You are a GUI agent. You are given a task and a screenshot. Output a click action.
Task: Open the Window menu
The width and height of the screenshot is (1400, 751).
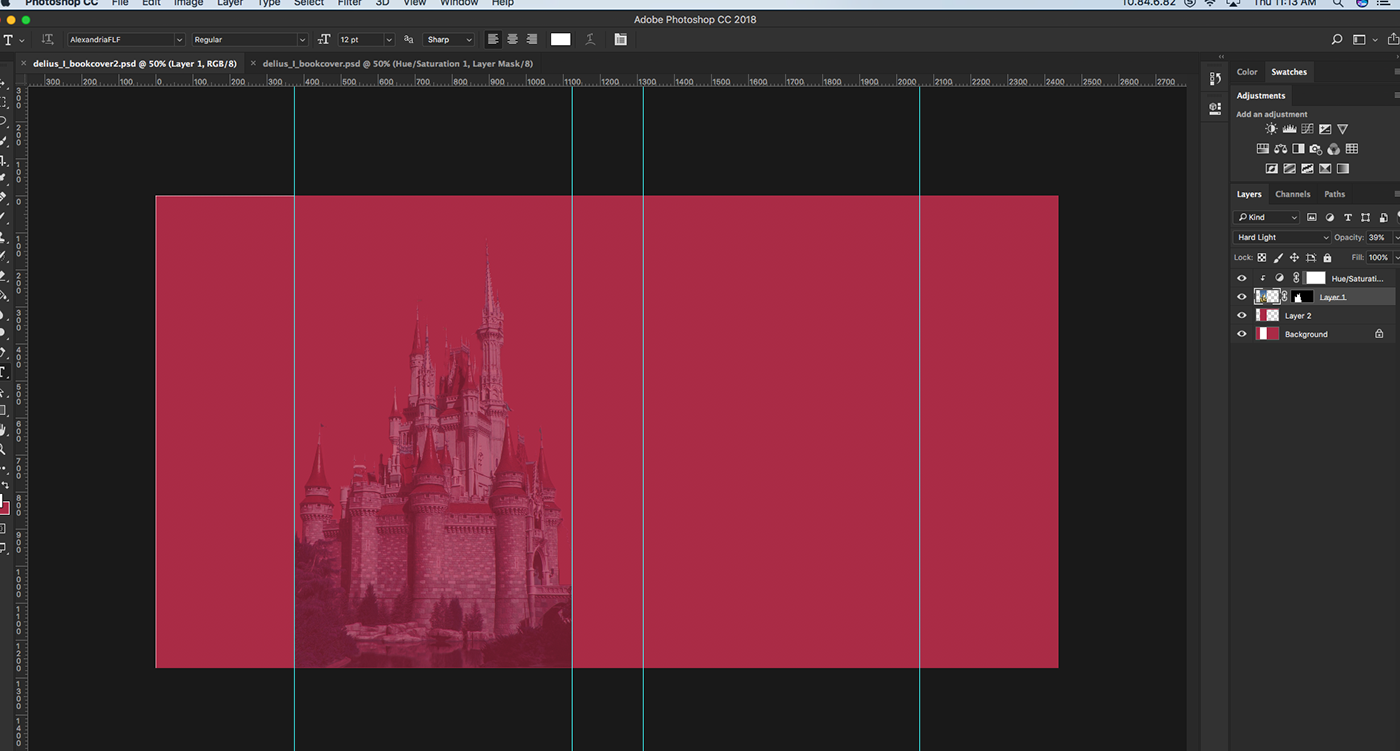point(459,3)
